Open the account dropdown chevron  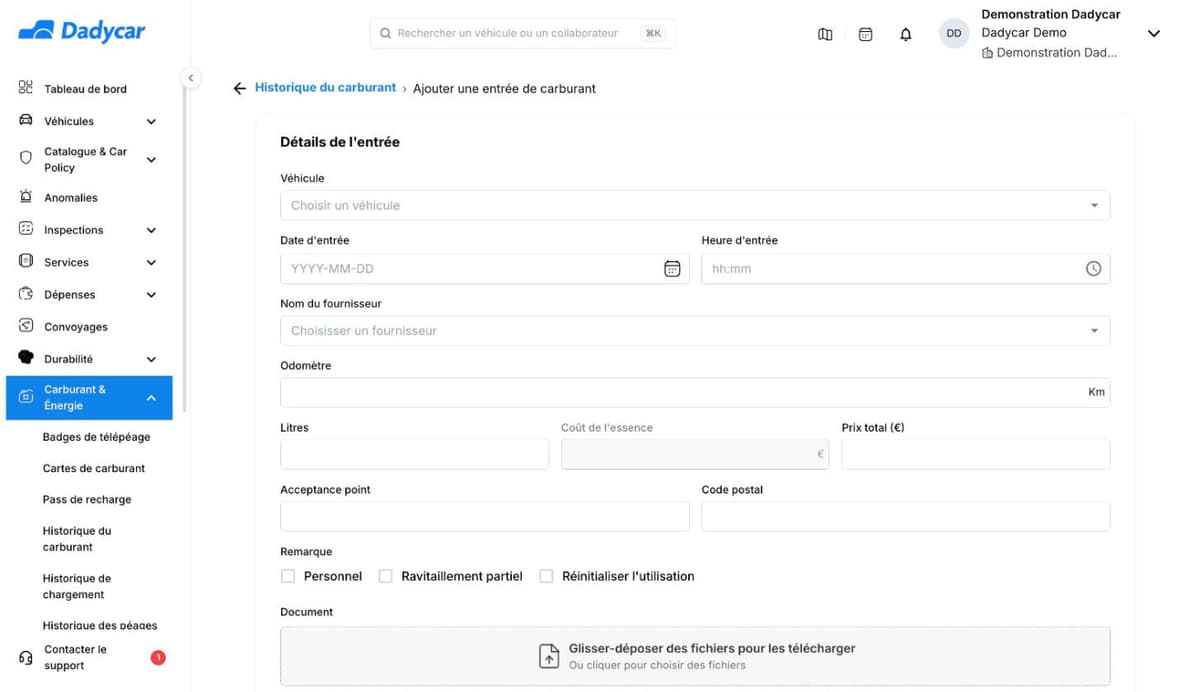coord(1153,33)
